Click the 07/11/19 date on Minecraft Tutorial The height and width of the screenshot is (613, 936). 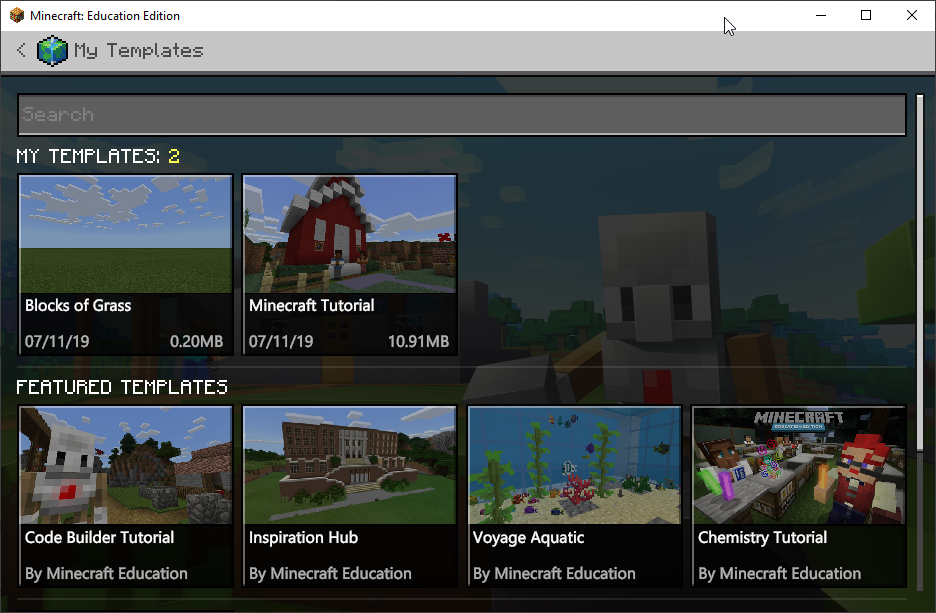pos(281,341)
